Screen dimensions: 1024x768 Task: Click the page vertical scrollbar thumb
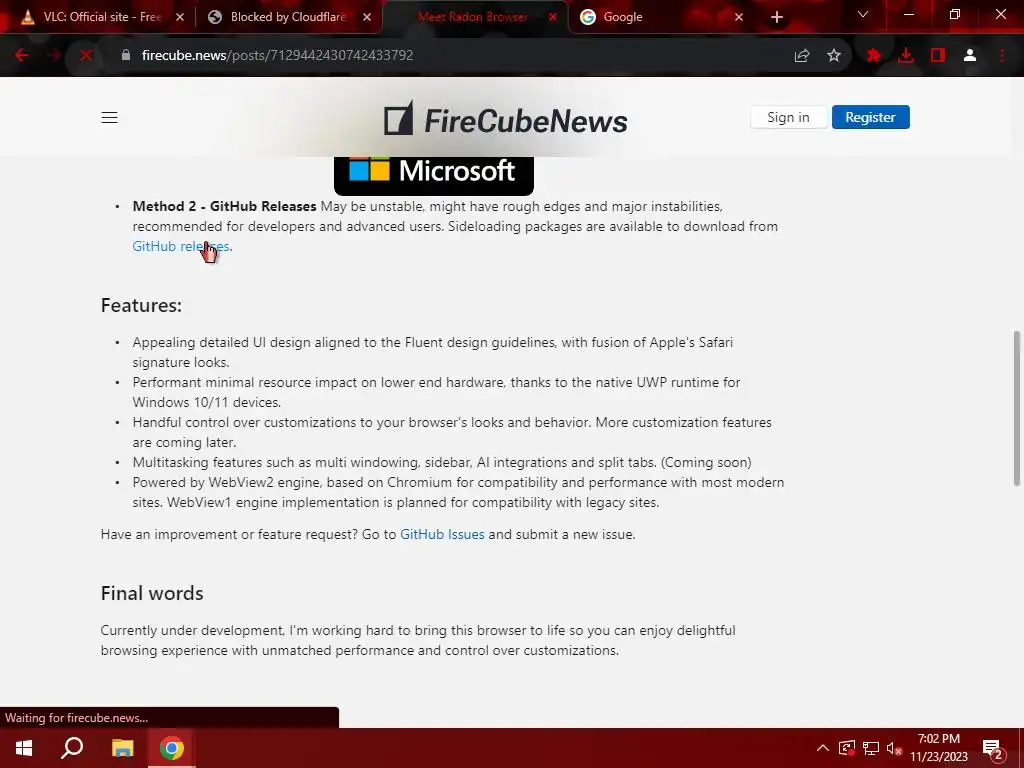1016,408
